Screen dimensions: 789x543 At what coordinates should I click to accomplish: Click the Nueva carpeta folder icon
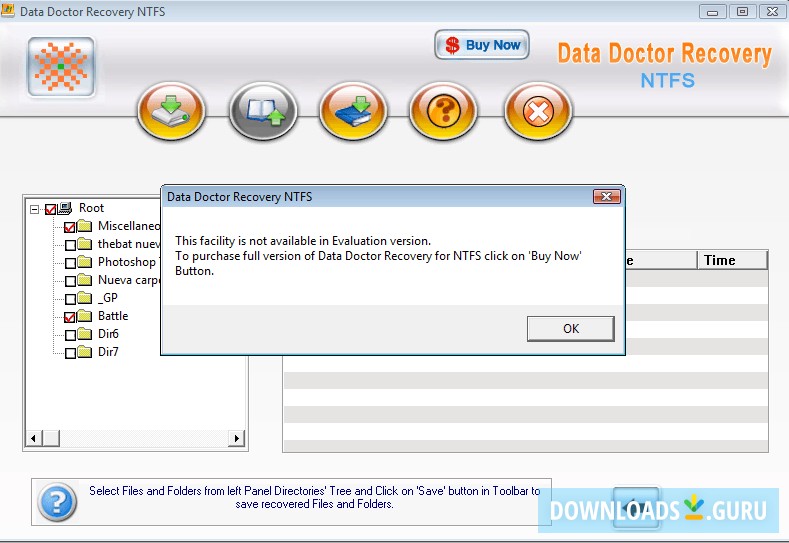85,280
